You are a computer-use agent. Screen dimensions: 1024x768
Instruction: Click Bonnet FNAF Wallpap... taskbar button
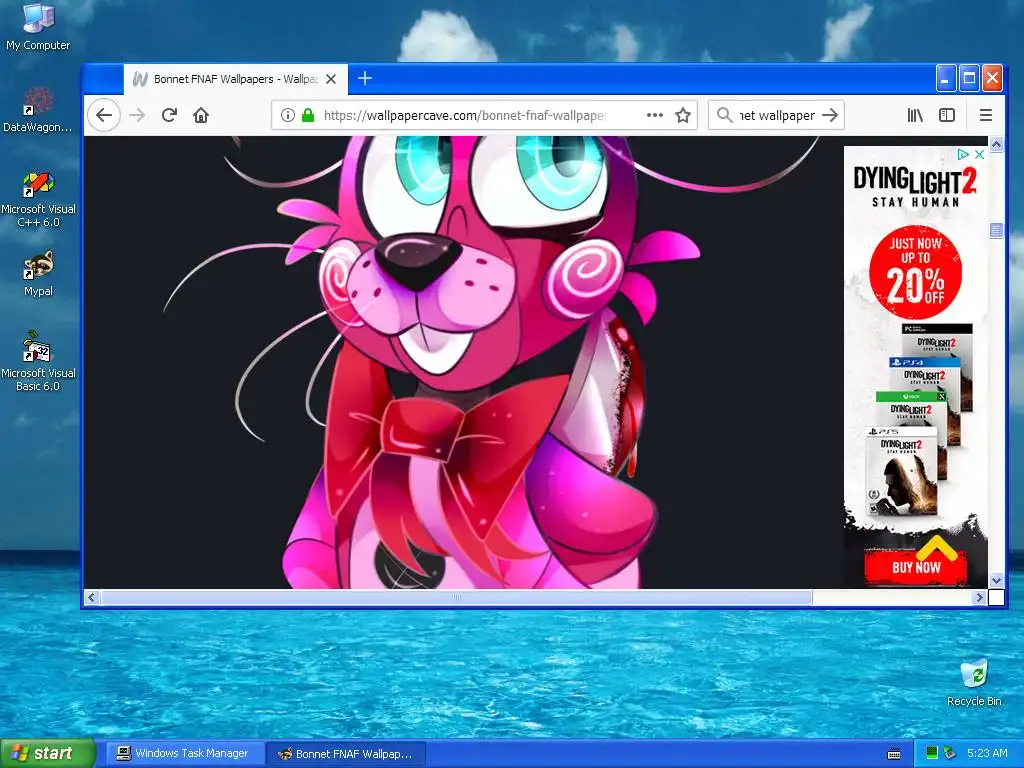click(x=346, y=753)
